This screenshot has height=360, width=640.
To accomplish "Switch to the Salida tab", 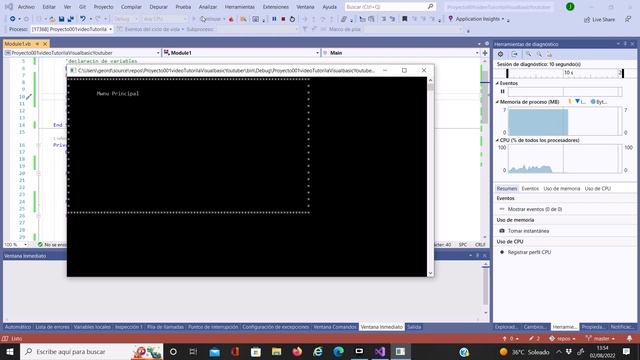I will [414, 327].
